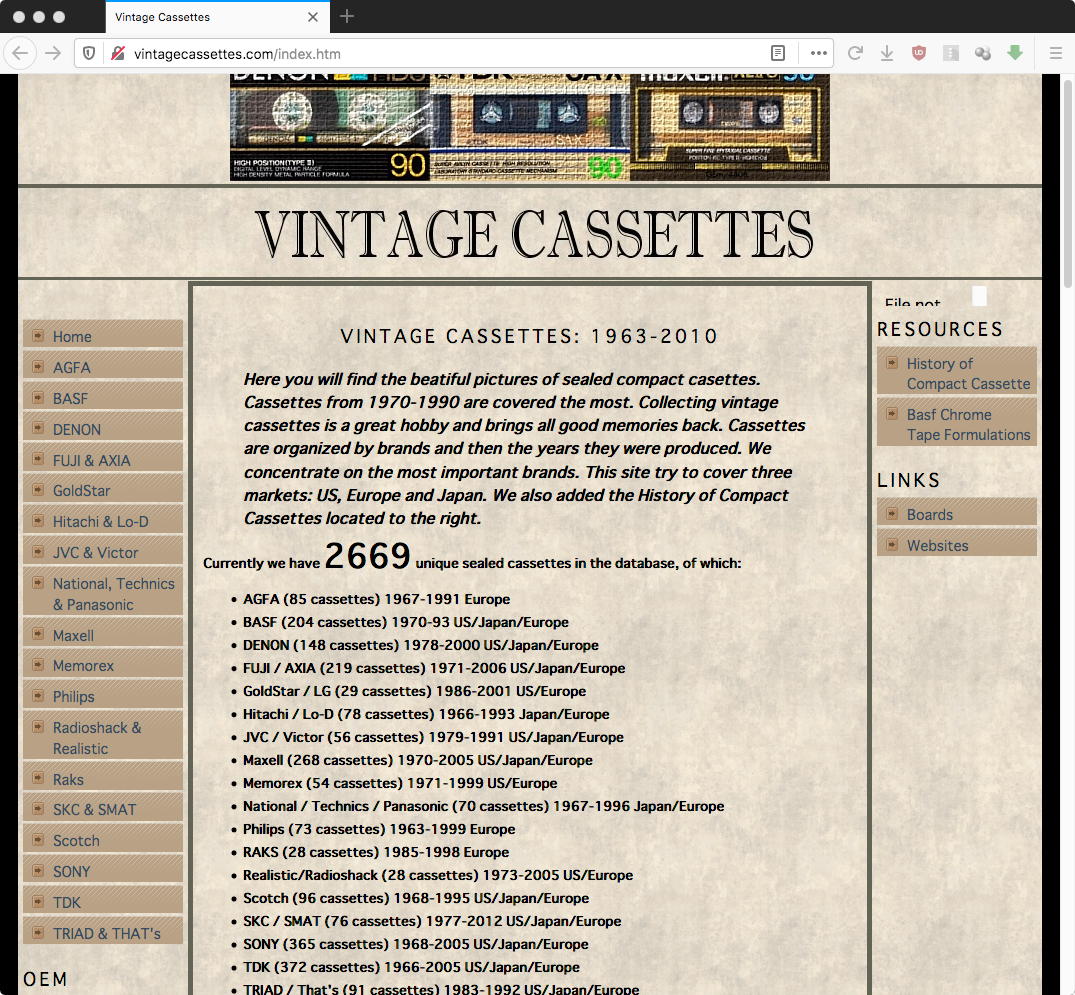Open the Philips brand page

pos(103,696)
